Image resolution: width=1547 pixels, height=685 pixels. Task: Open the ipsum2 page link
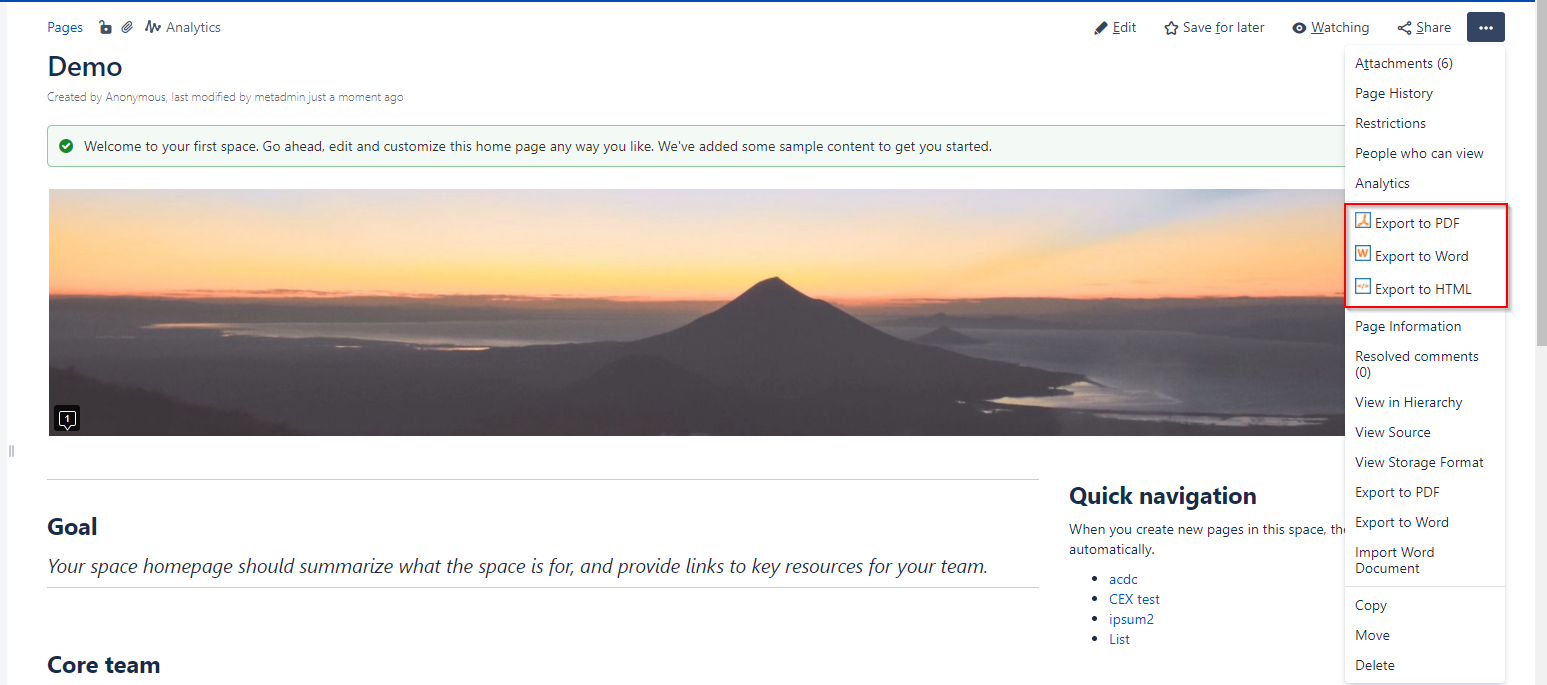point(1131,619)
